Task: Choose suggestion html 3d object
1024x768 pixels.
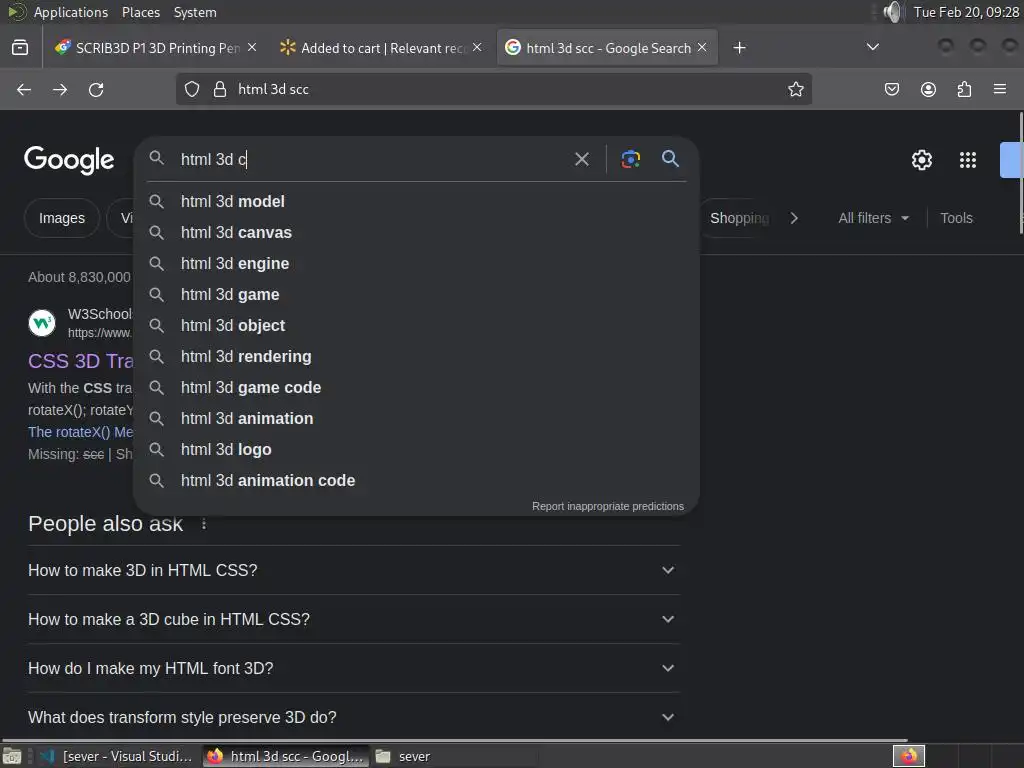Action: coord(416,325)
